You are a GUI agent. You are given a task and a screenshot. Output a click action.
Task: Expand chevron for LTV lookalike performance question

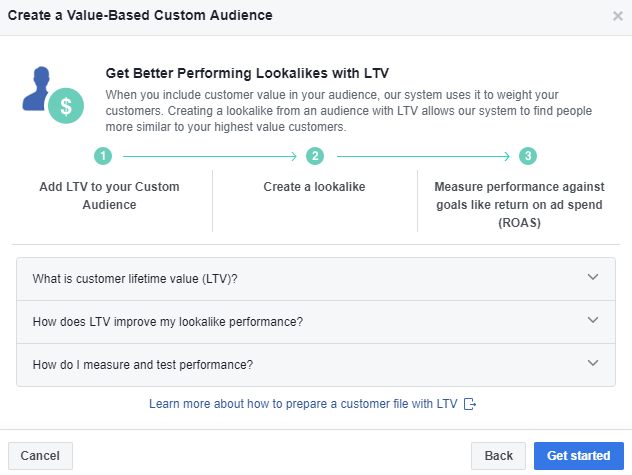pos(592,320)
